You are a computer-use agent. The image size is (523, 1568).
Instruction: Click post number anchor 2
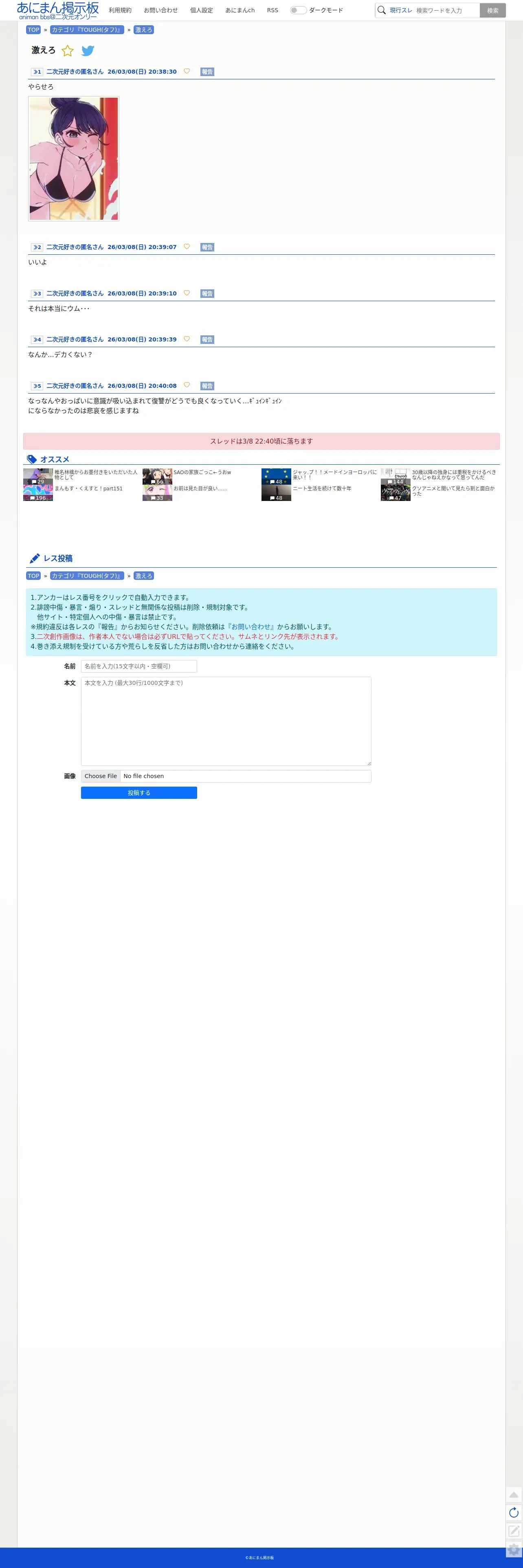[37, 247]
